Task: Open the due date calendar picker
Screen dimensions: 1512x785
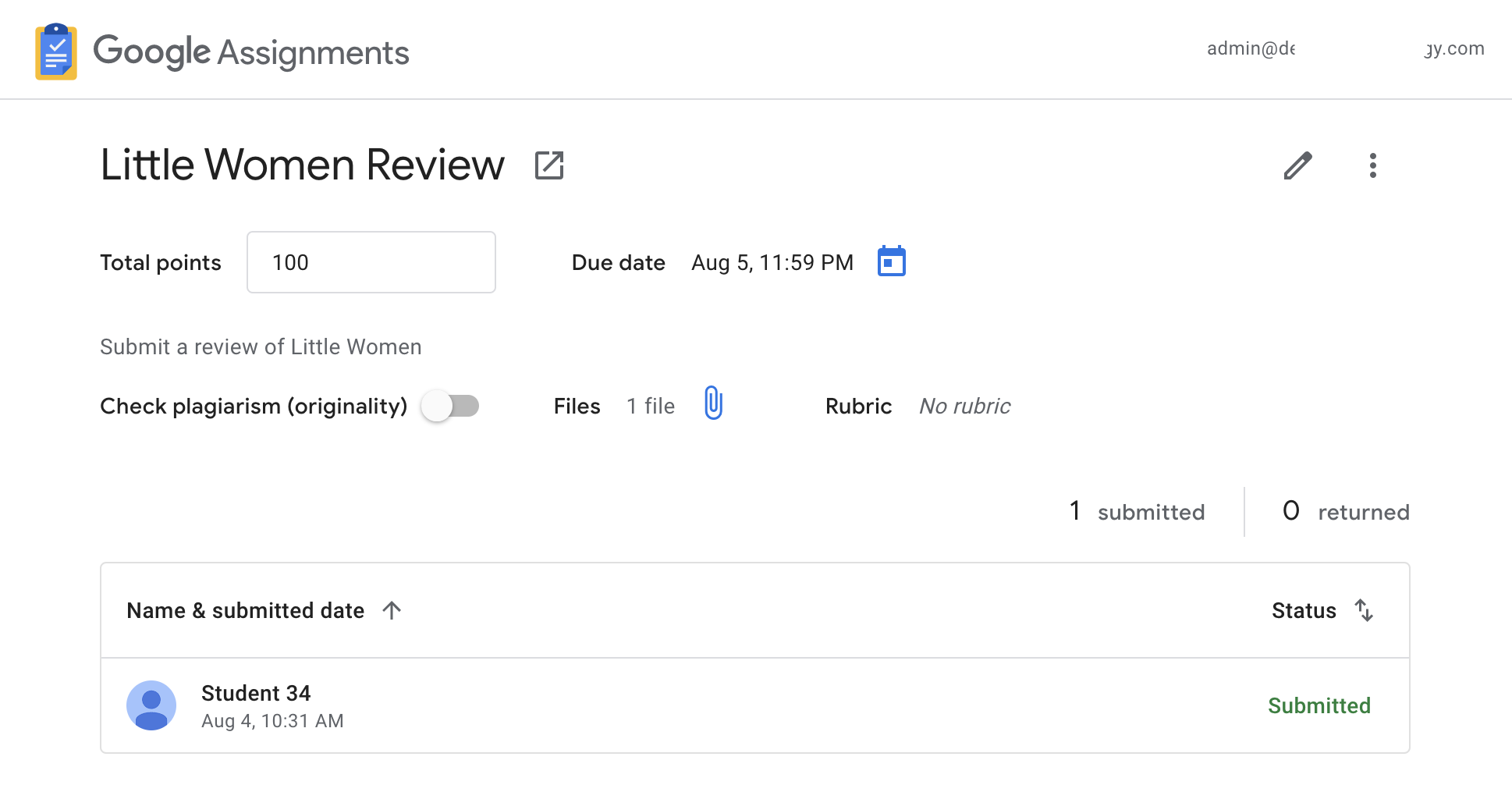Action: [x=891, y=261]
